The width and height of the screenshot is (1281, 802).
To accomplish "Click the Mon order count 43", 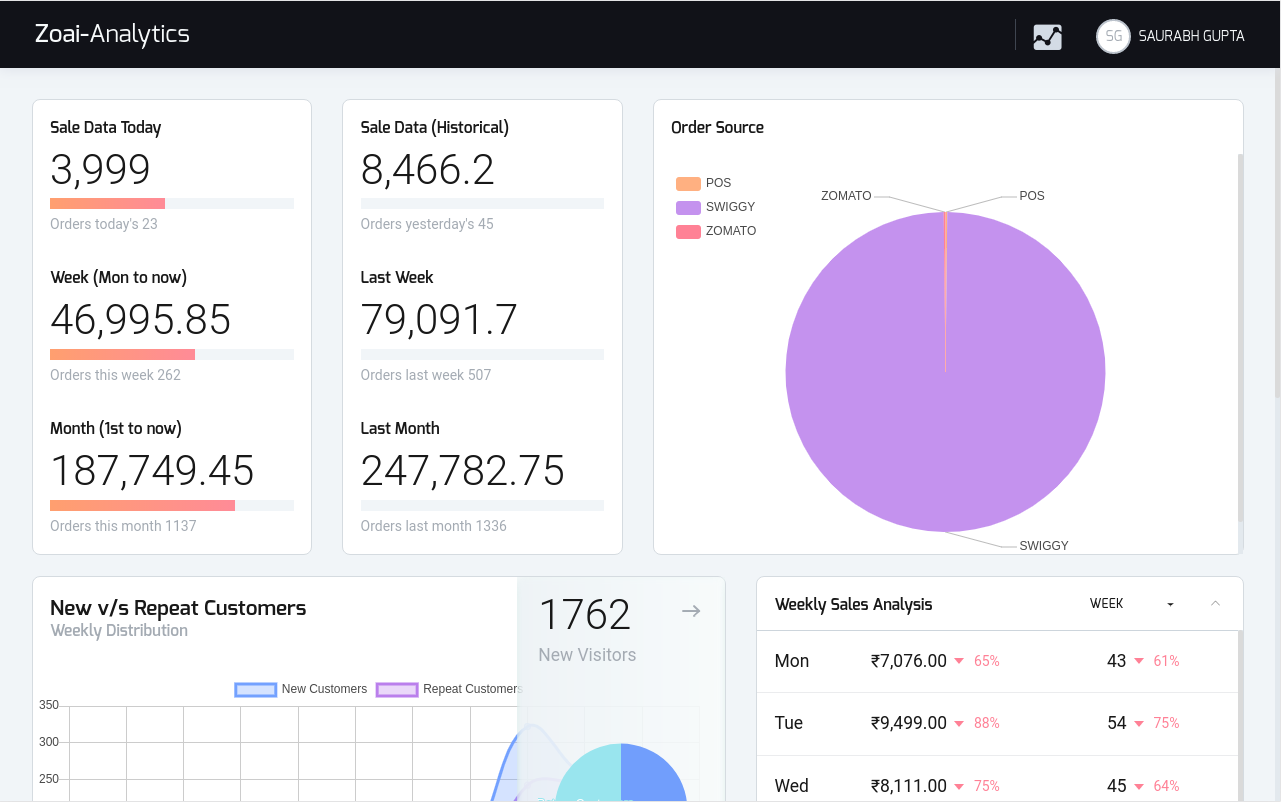I will click(1117, 661).
